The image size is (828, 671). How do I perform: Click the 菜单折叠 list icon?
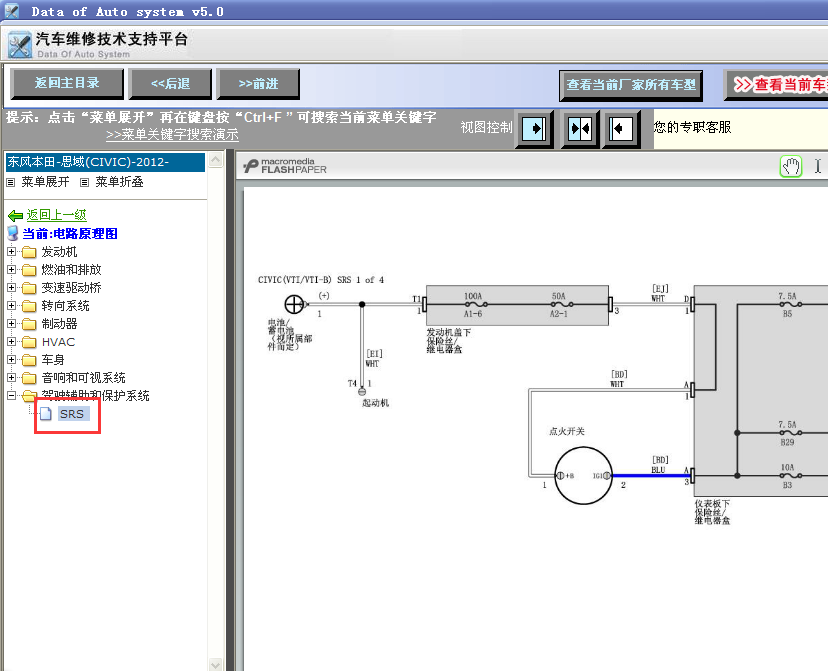pos(84,183)
